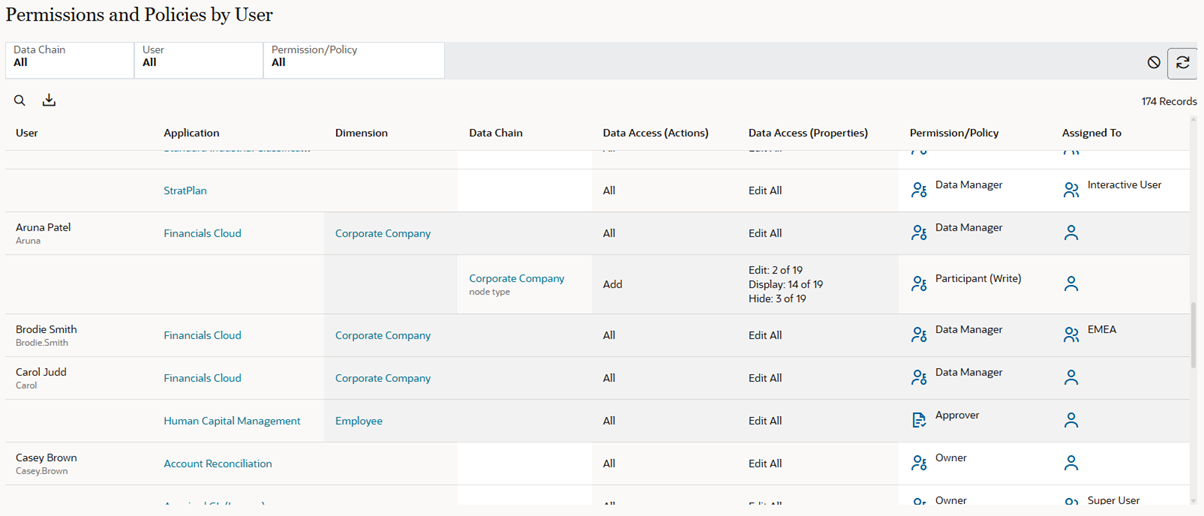Click the Corporate Company node type link
Viewport: 1204px width, 516px height.
pos(516,278)
